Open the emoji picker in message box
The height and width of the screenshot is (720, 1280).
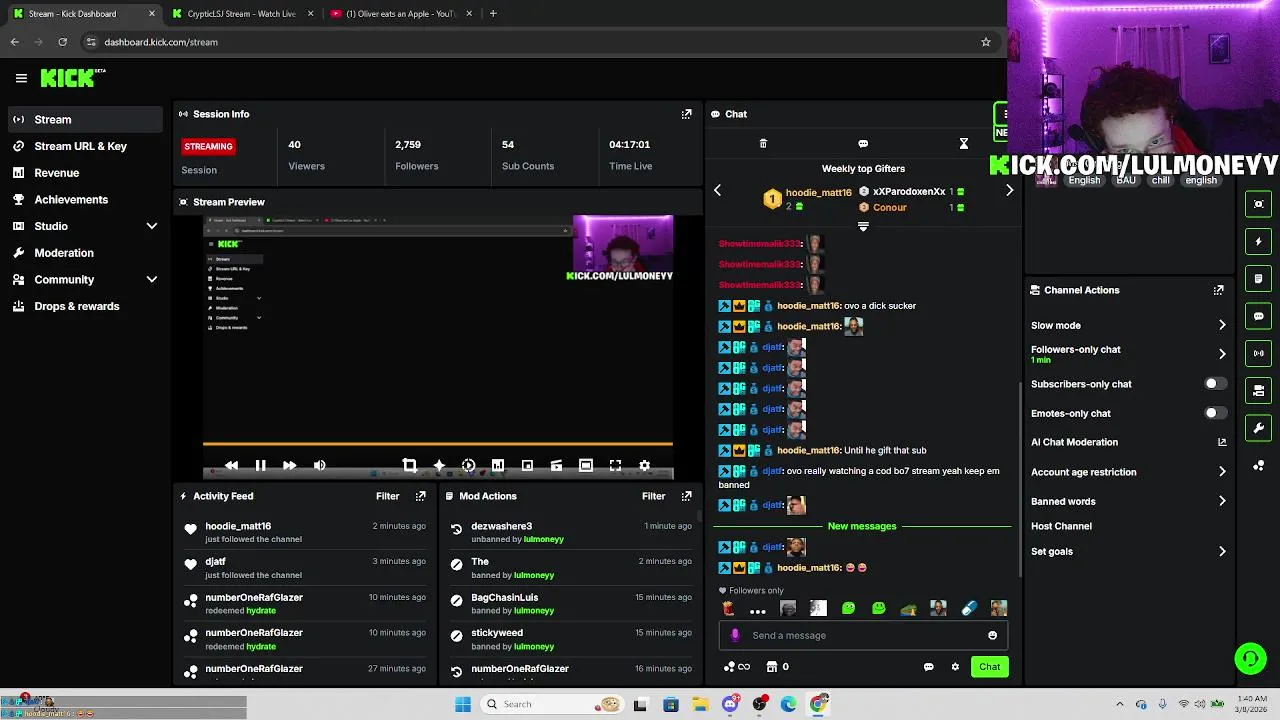(x=992, y=635)
